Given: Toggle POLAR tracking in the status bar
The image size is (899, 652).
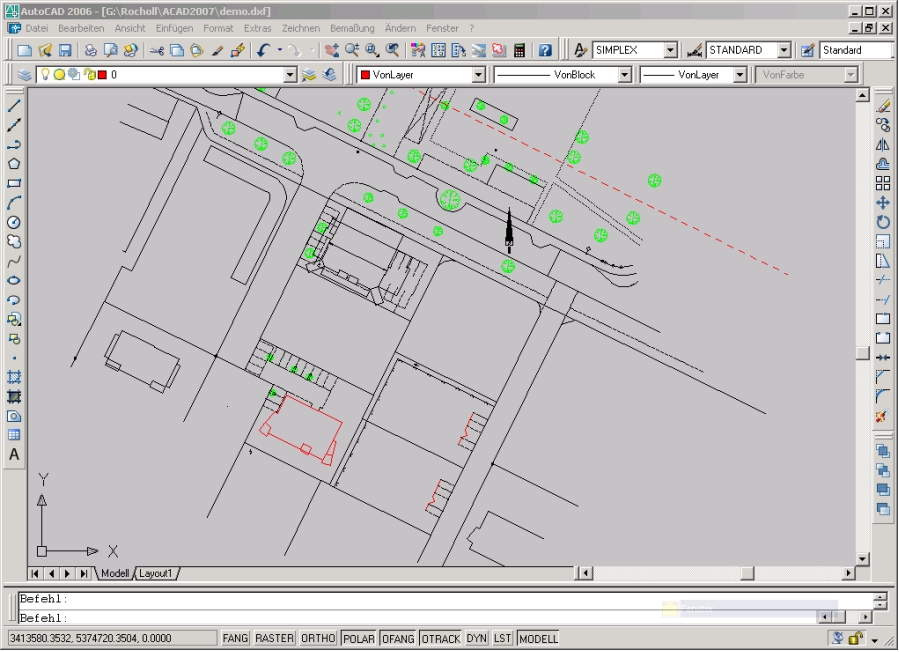Looking at the screenshot, I should tap(358, 638).
